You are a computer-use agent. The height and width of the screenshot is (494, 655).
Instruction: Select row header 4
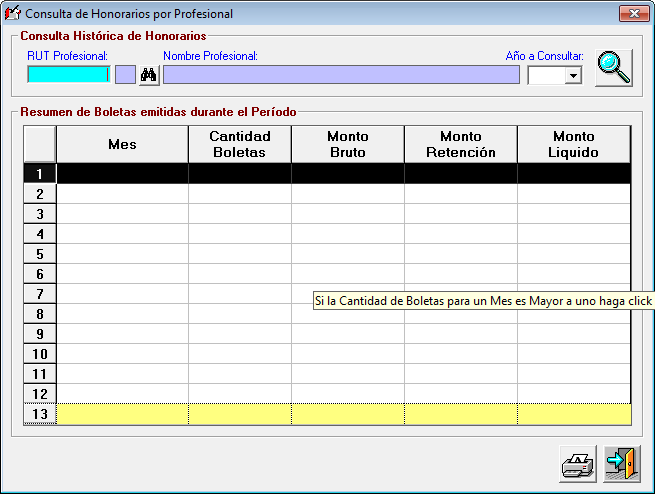tap(40, 234)
